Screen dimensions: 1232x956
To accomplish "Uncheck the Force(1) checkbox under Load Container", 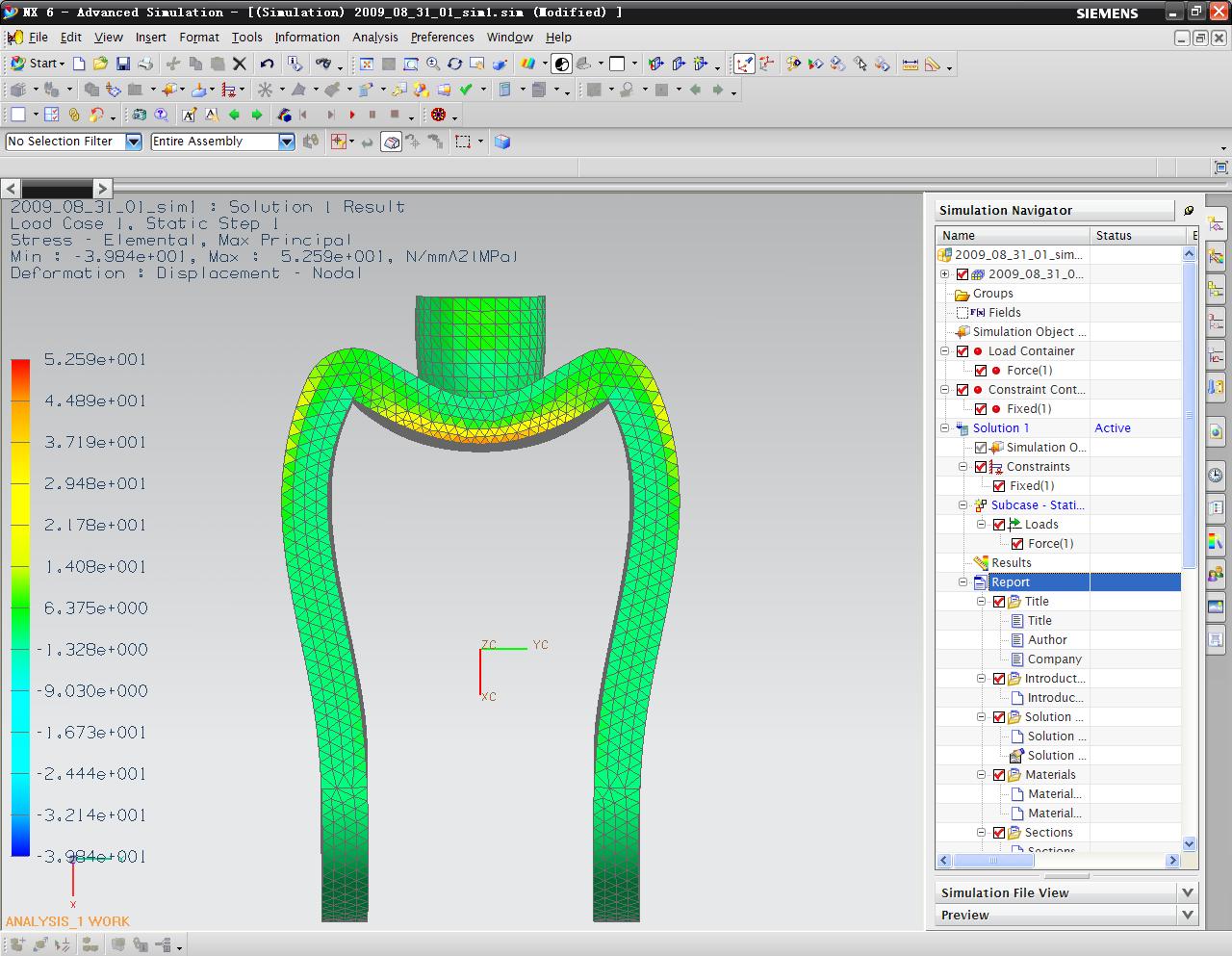I will 981,371.
